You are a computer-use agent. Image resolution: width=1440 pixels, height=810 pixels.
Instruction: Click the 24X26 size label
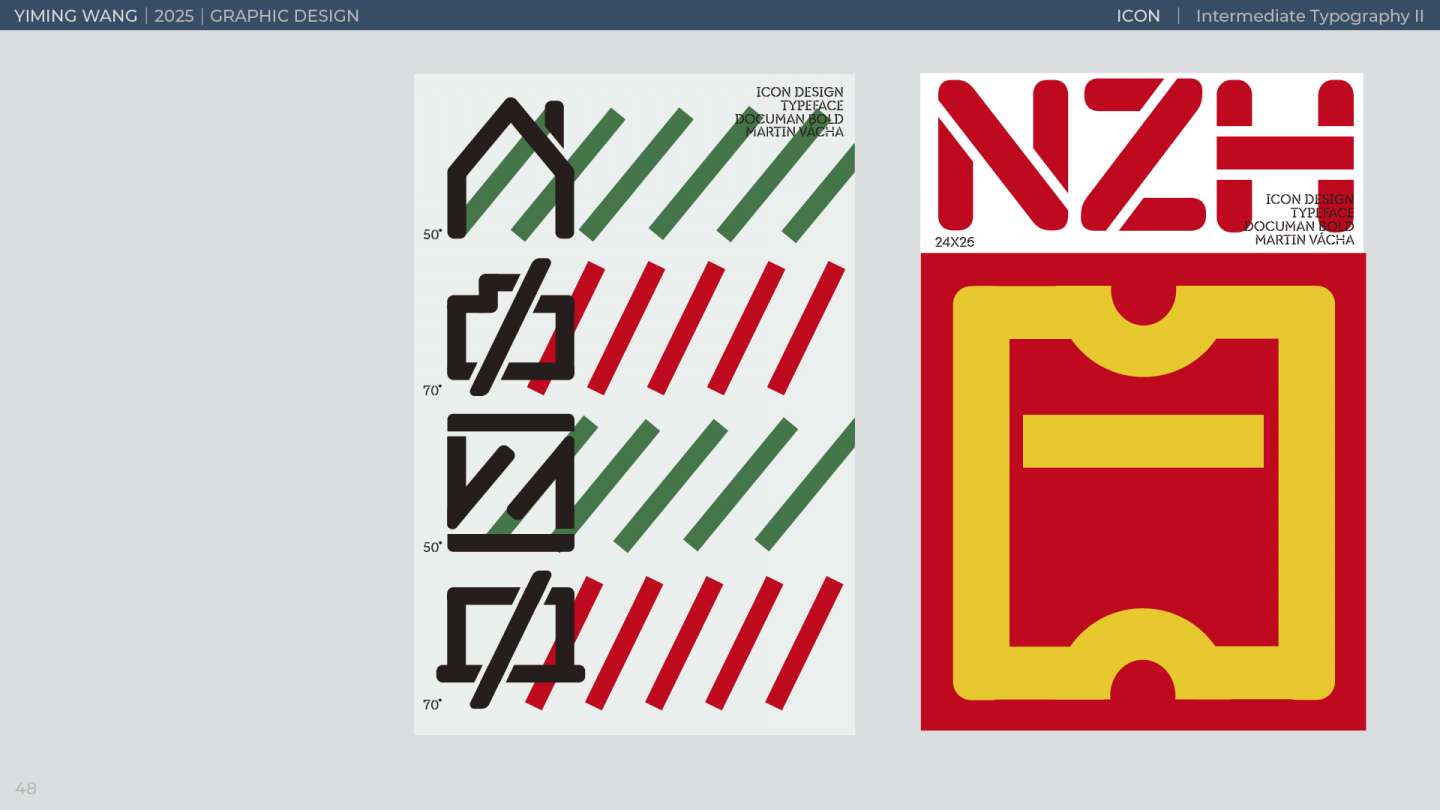click(954, 242)
